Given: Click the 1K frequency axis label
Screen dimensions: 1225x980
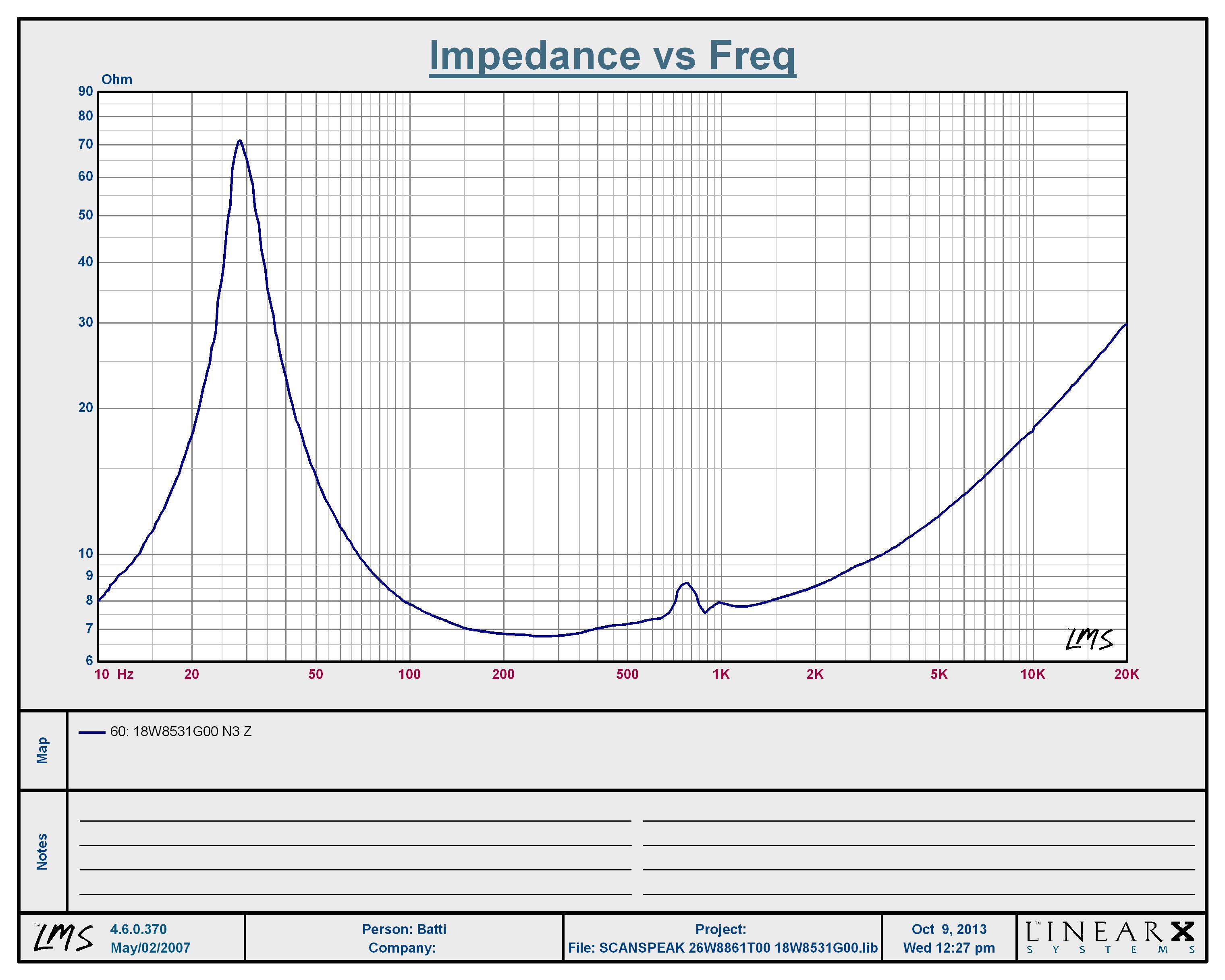Looking at the screenshot, I should coord(721,674).
